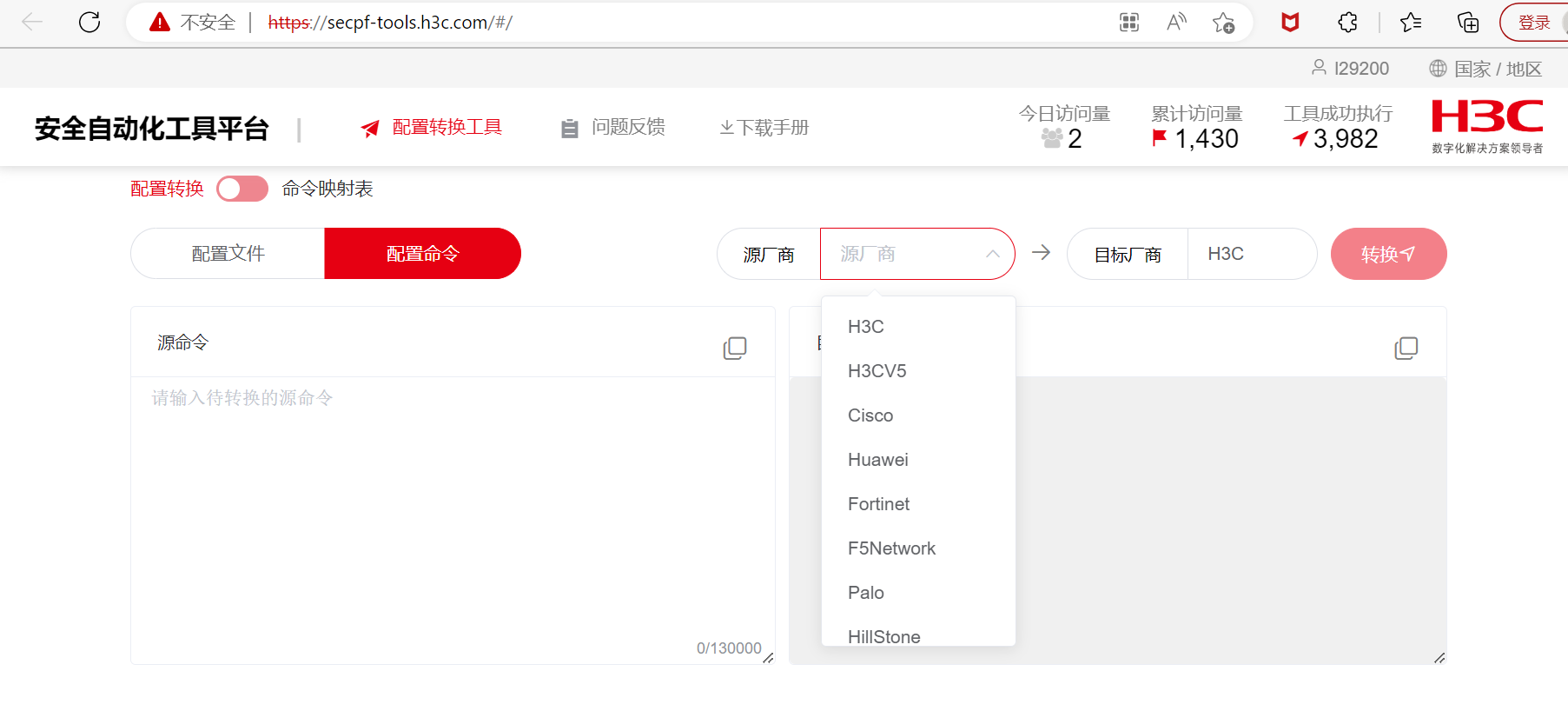
Task: Collapse the source vendor dropdown chevron
Action: pyautogui.click(x=993, y=254)
